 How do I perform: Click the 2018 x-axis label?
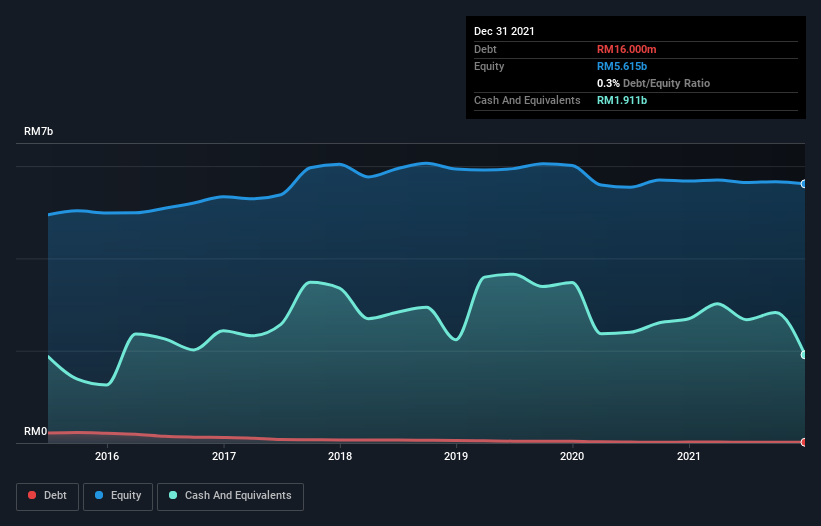[340, 456]
